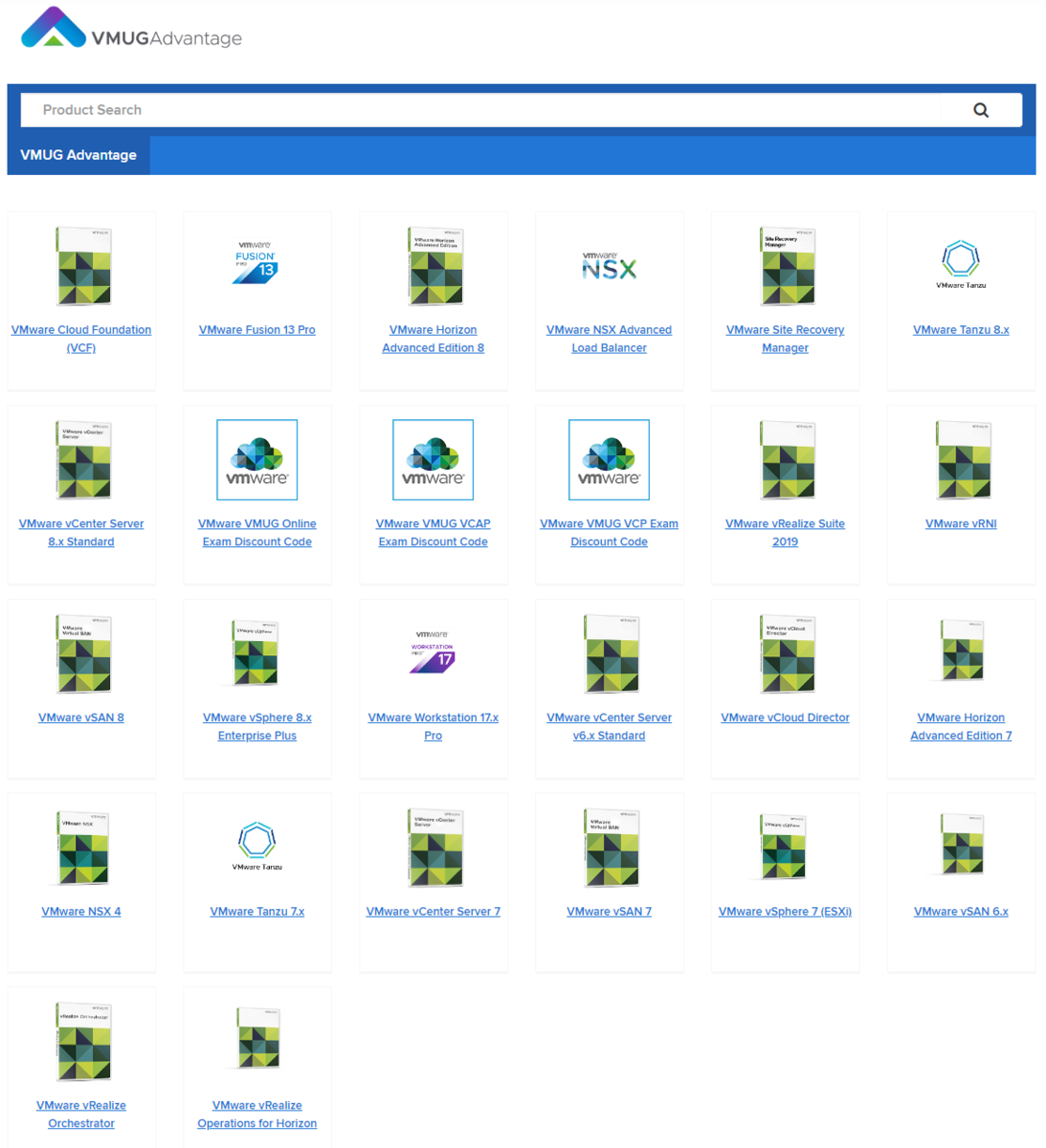Open the VMware NSX 4 link
Viewport: 1046px width, 1148px height.
pyautogui.click(x=81, y=912)
